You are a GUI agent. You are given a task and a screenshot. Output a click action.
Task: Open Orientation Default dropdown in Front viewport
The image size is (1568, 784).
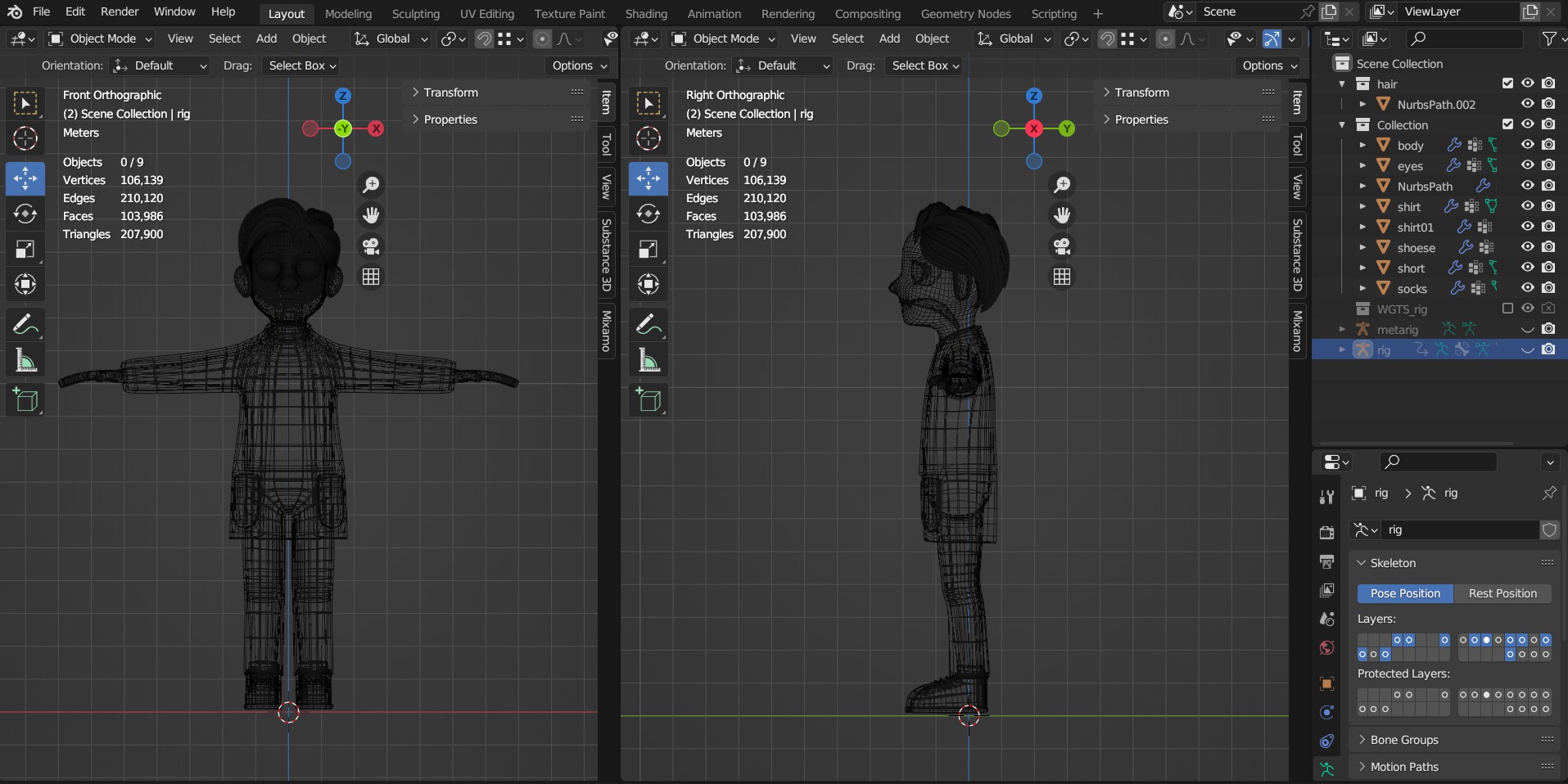(x=160, y=65)
